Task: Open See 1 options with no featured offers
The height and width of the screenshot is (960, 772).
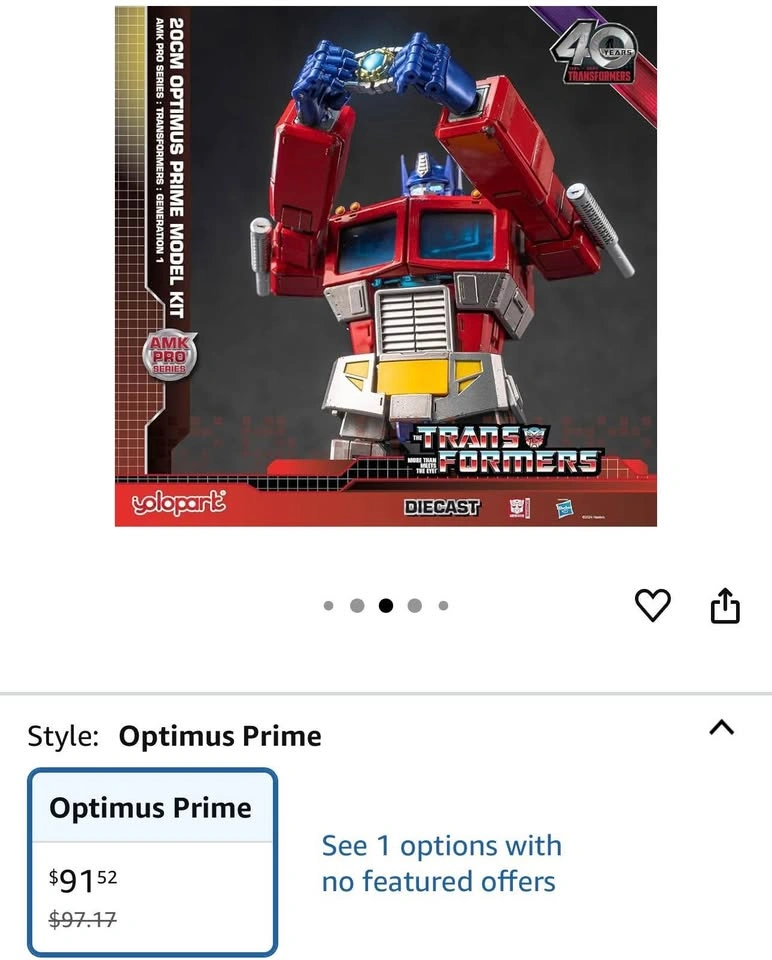Action: (441, 863)
